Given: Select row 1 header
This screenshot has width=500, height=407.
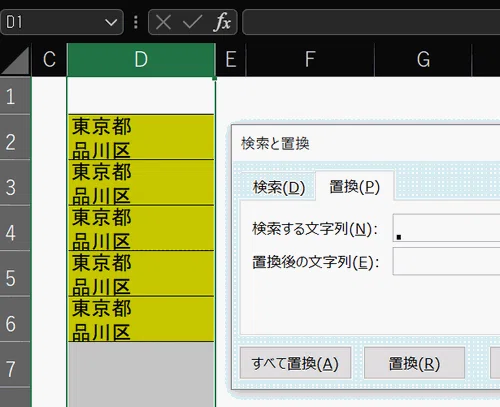Looking at the screenshot, I should coord(15,96).
